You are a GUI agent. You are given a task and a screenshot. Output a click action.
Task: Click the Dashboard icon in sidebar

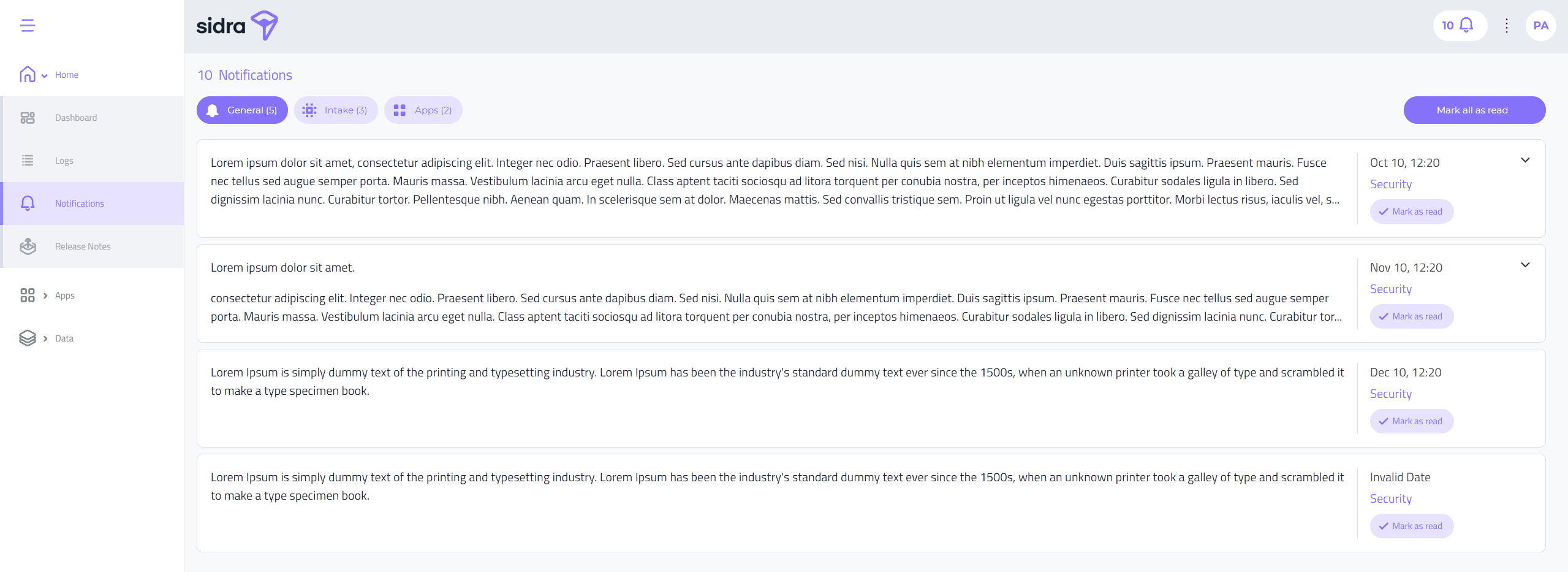[x=28, y=118]
